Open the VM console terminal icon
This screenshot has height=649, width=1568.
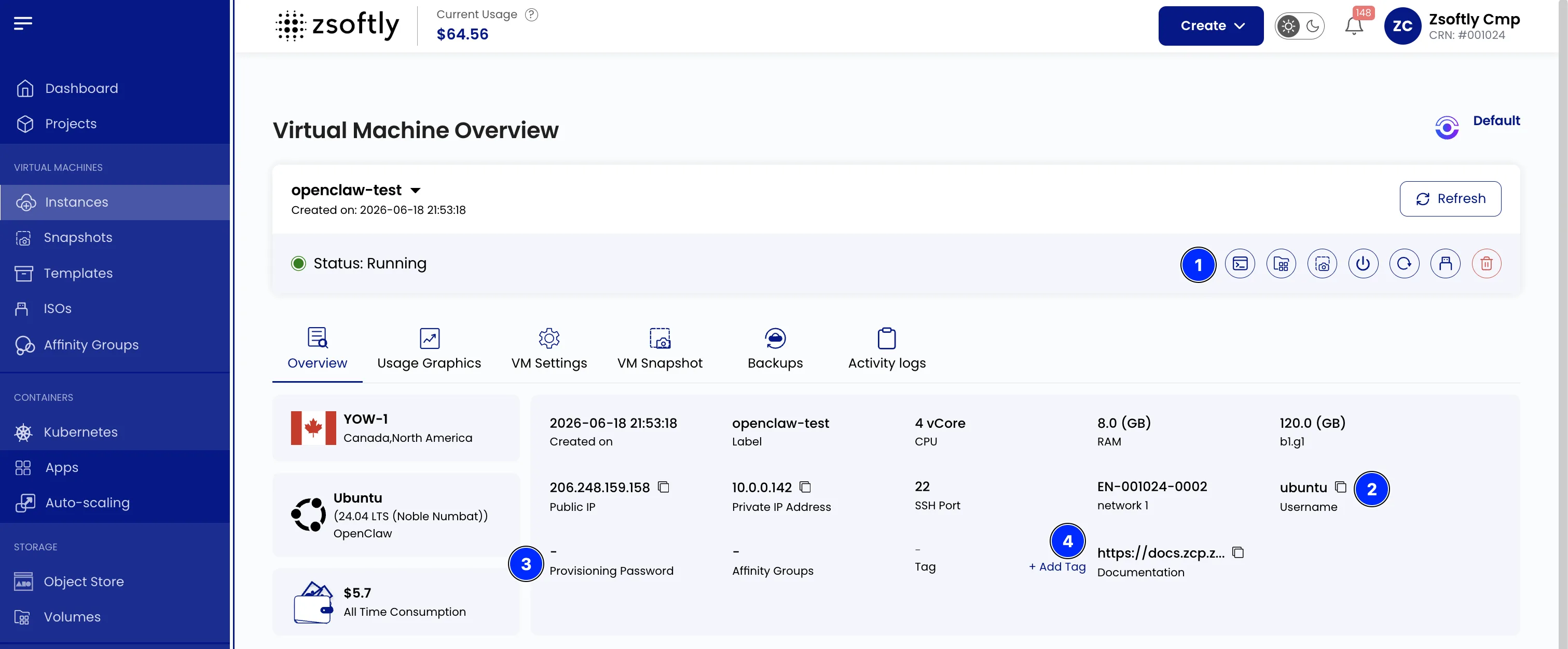(1240, 264)
